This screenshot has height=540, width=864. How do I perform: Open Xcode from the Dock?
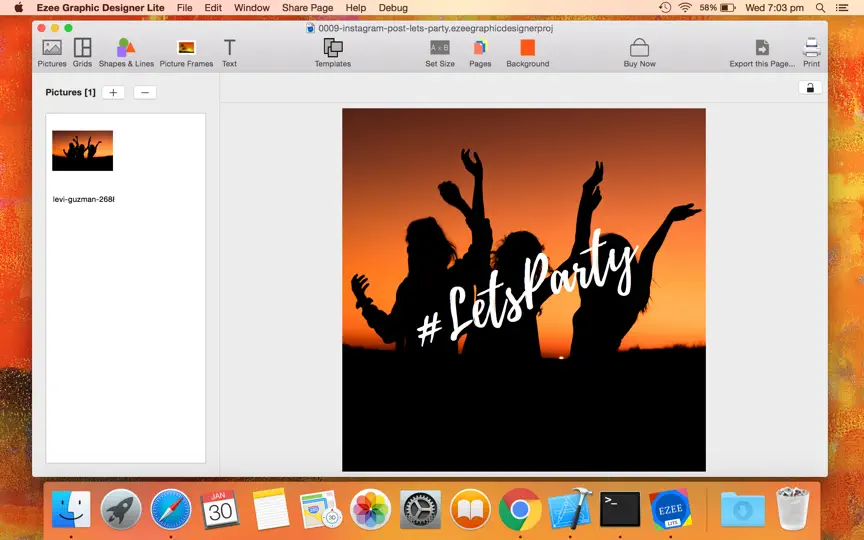pos(570,509)
